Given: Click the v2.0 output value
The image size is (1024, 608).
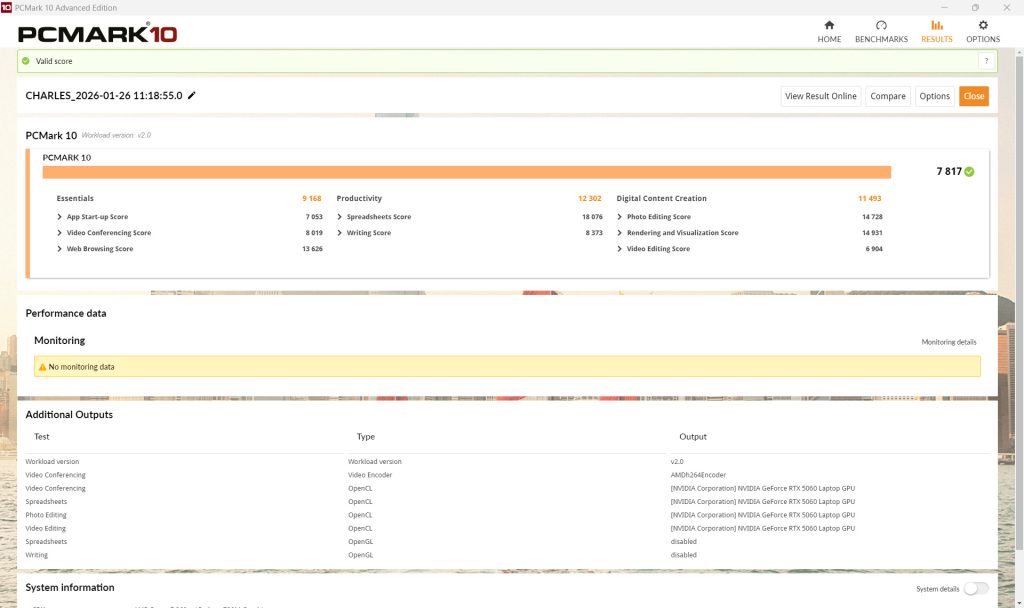Looking at the screenshot, I should click(677, 462).
